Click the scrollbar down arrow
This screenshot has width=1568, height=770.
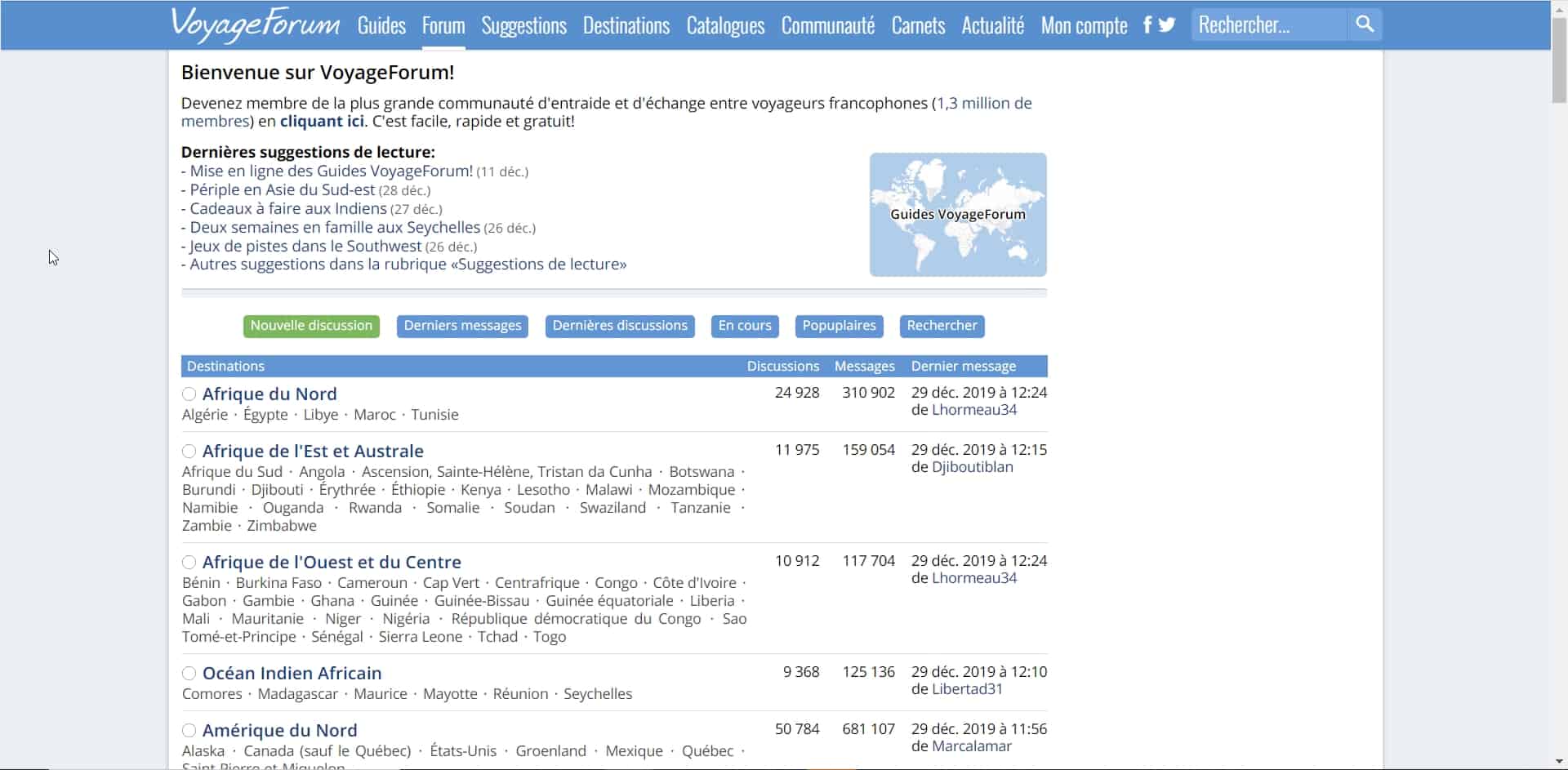pos(1559,762)
